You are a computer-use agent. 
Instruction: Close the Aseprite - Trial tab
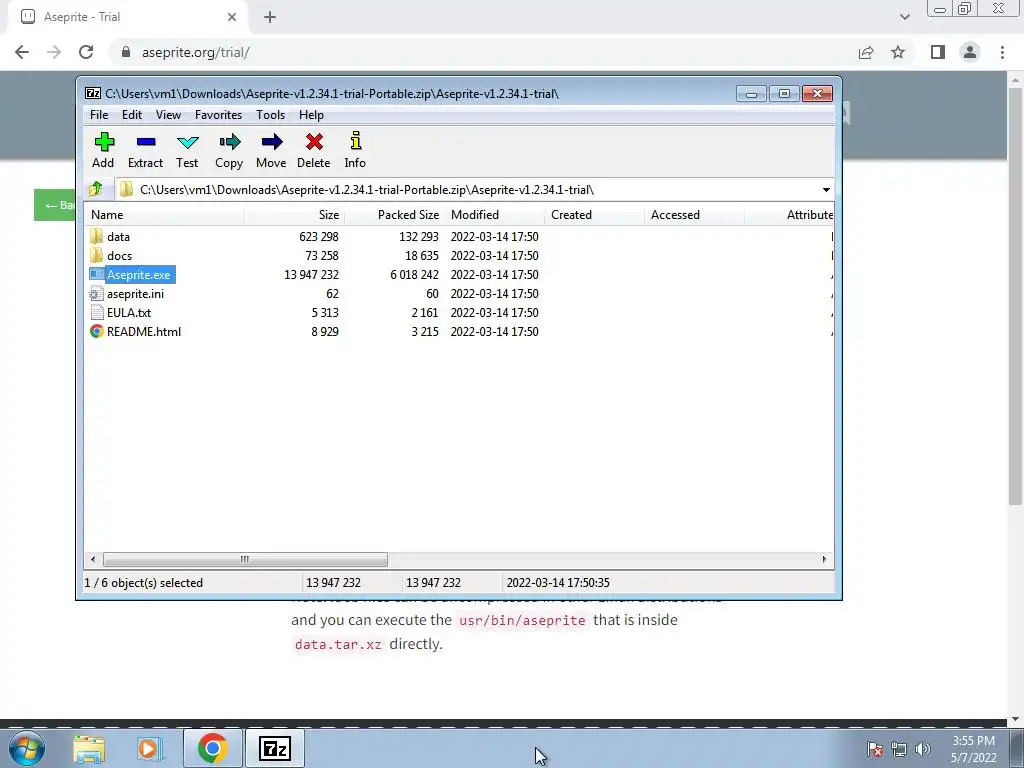click(232, 17)
